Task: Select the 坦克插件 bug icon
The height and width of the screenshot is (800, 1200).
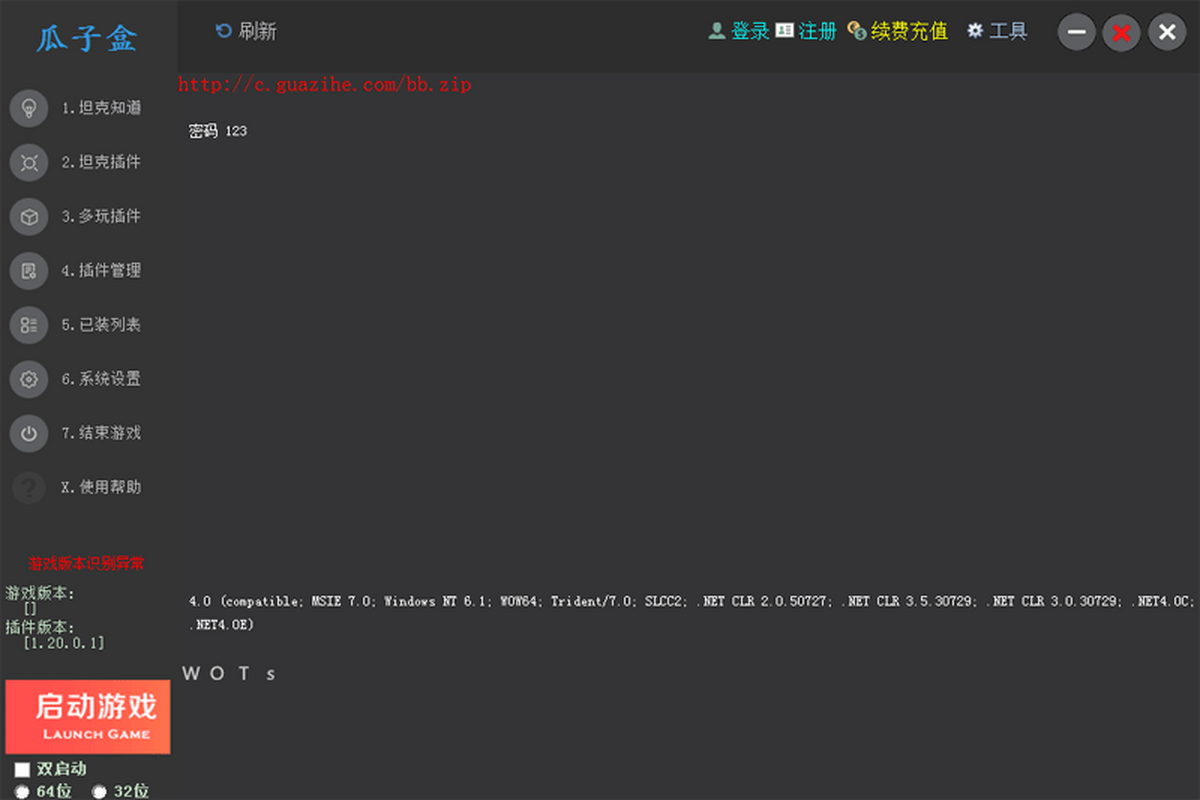Action: [29, 162]
